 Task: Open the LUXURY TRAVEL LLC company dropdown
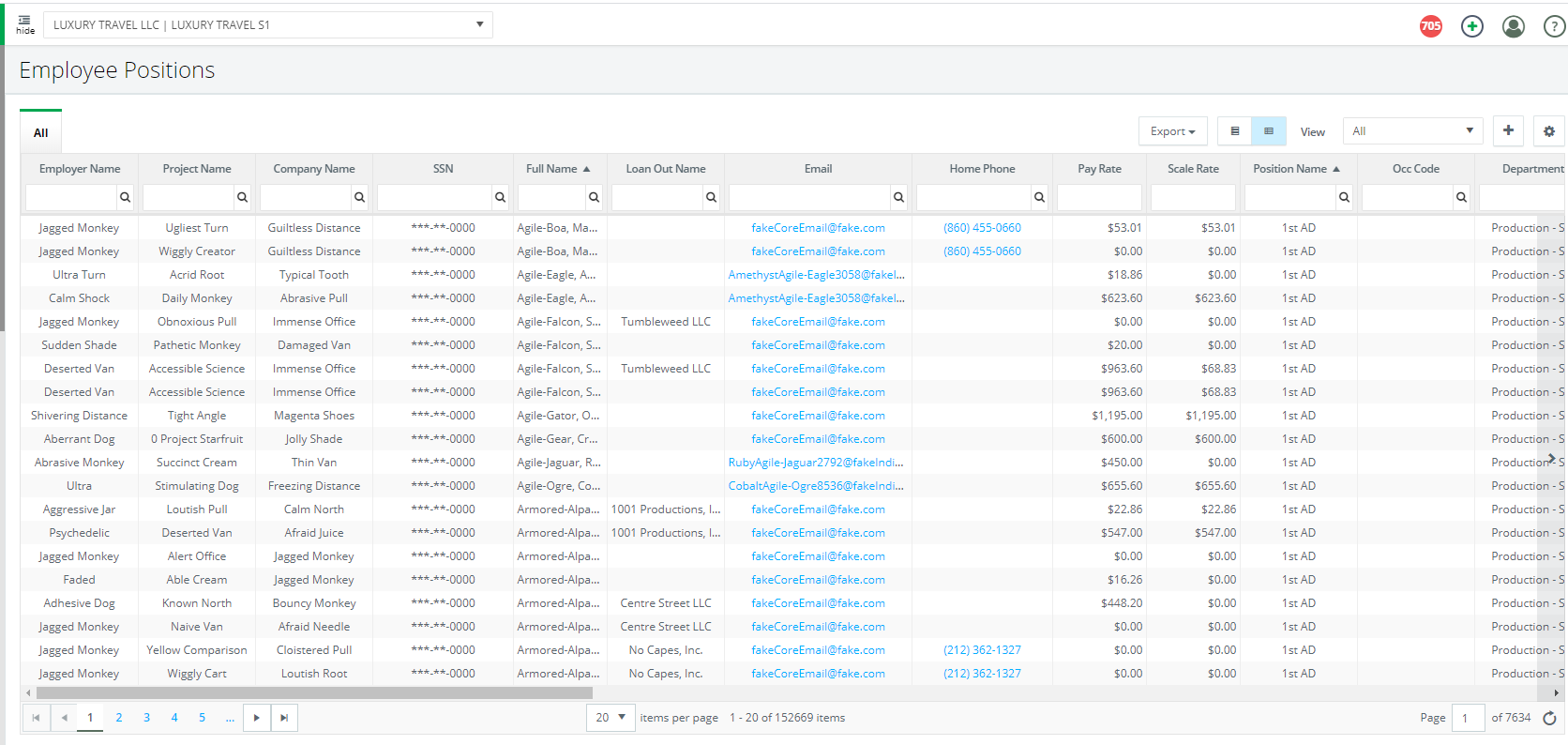click(268, 24)
